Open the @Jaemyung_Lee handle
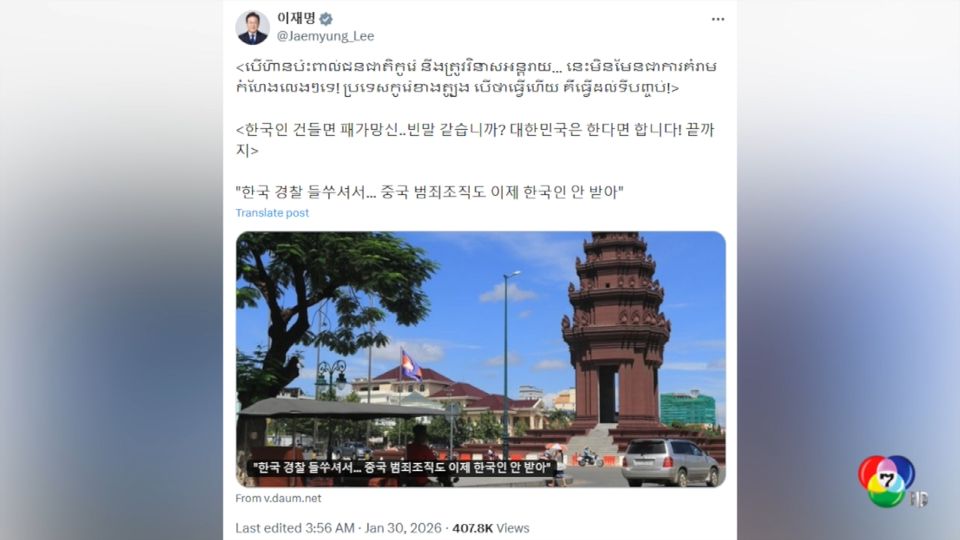 [325, 36]
